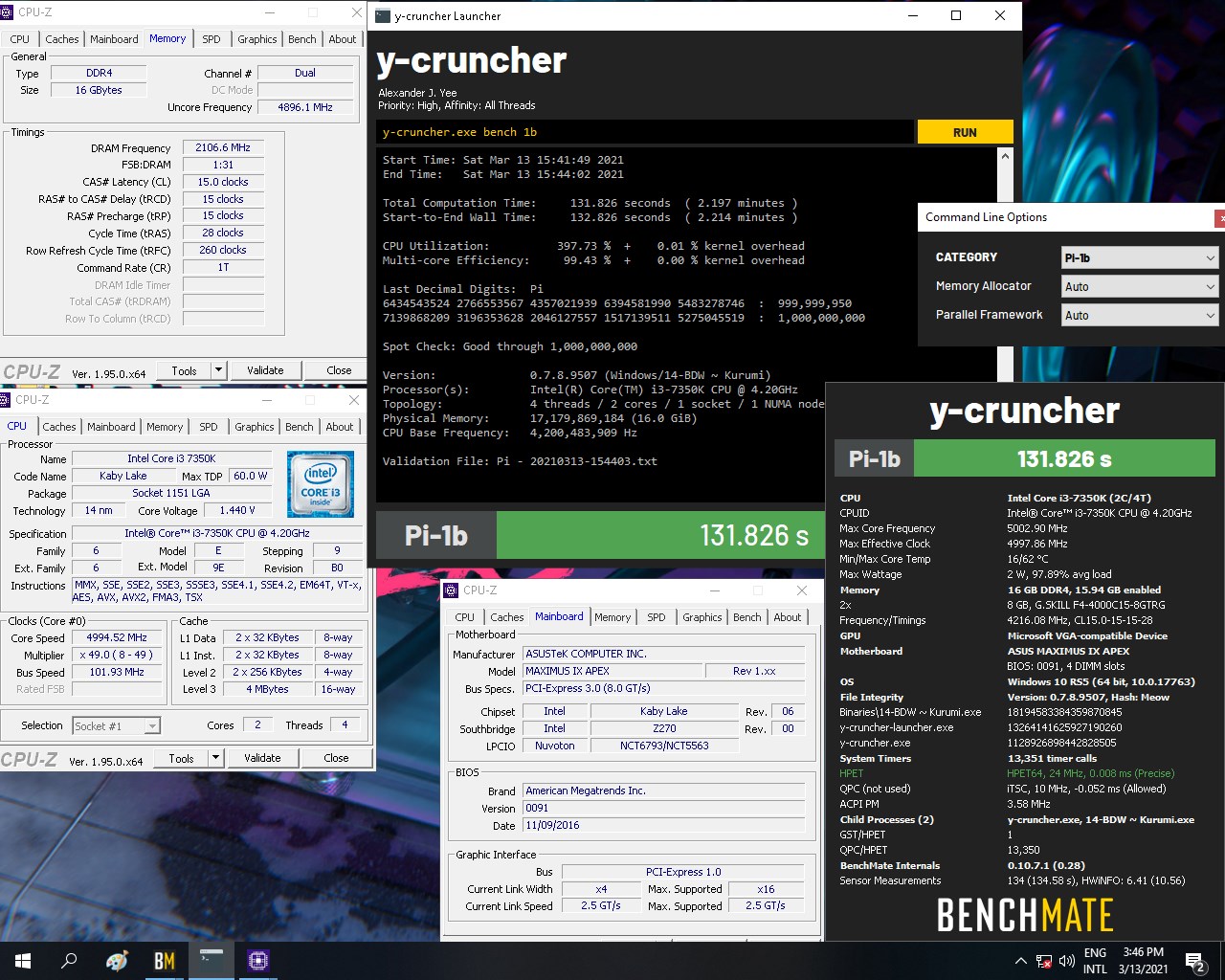Show hidden system tray icons
The width and height of the screenshot is (1225, 980).
point(1020,961)
